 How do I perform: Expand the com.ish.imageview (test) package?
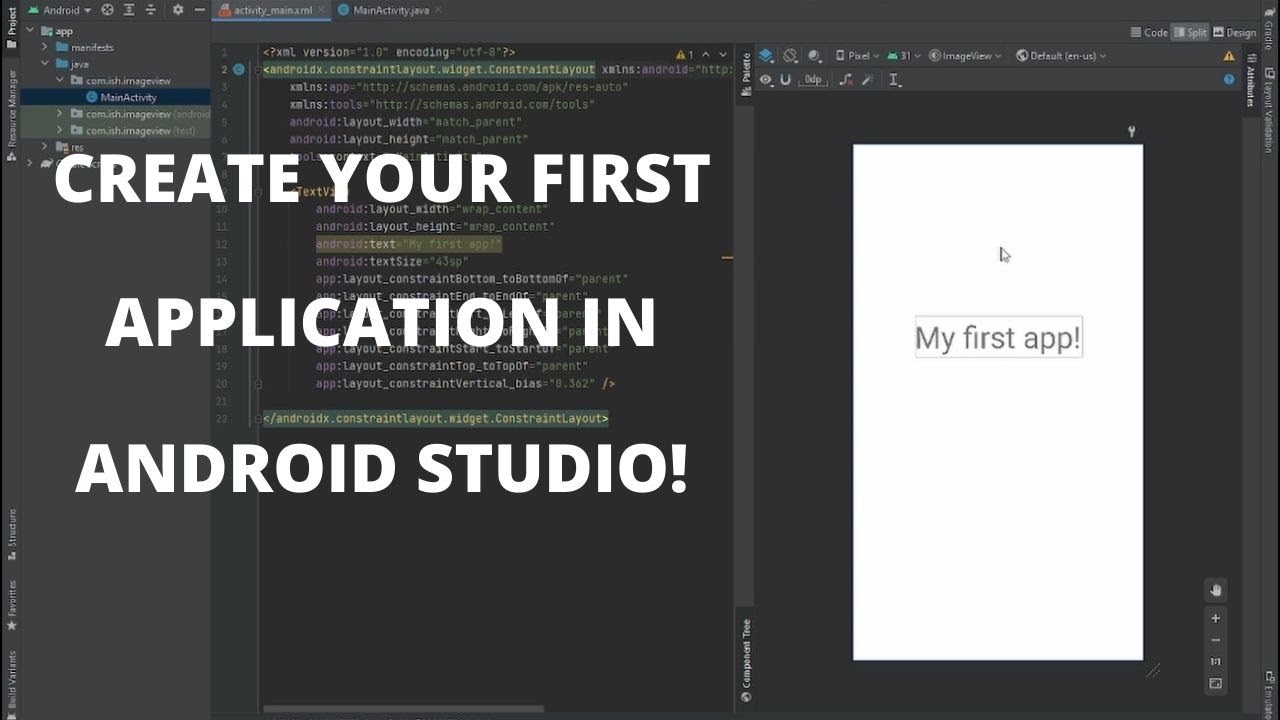click(59, 131)
